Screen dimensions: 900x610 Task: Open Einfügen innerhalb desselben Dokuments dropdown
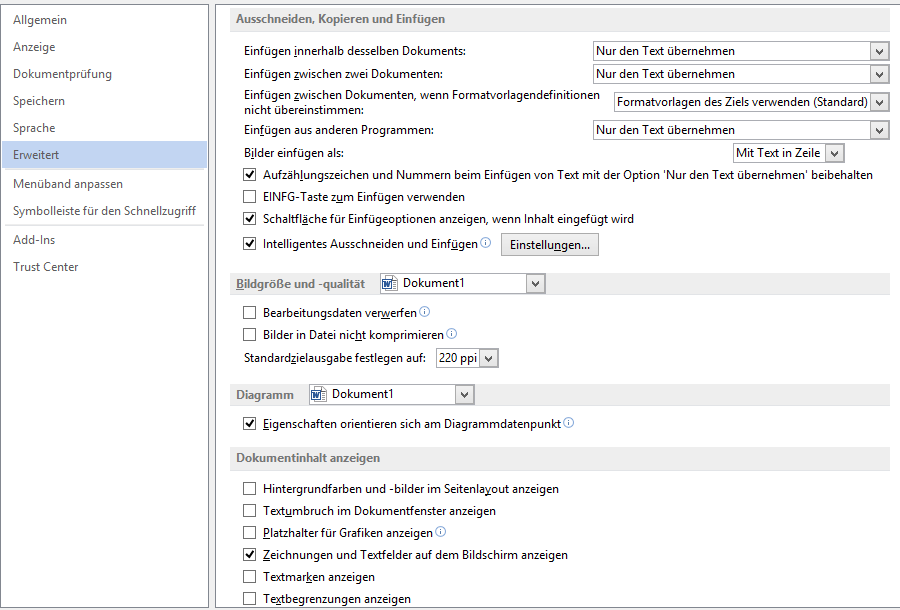coord(879,51)
